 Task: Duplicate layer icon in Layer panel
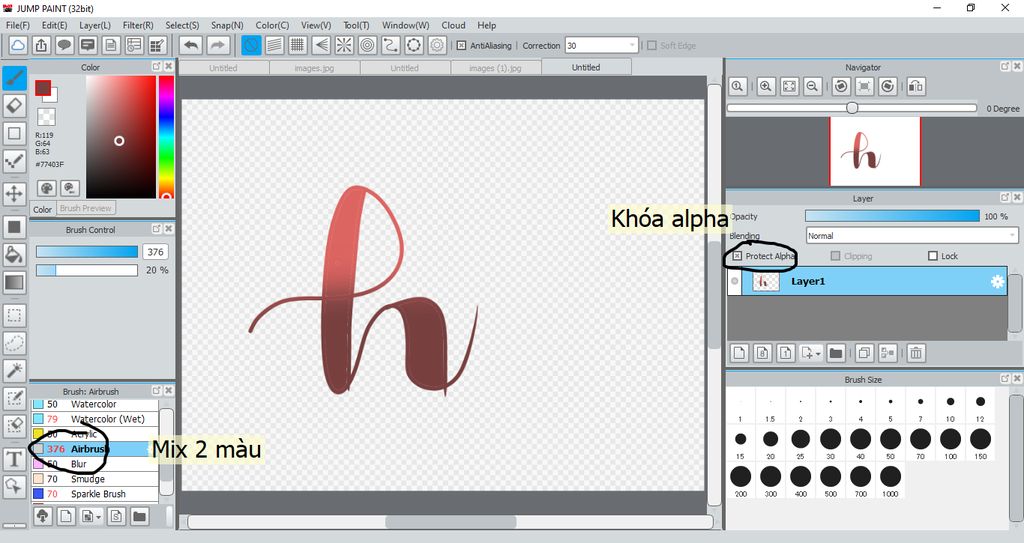(x=864, y=353)
